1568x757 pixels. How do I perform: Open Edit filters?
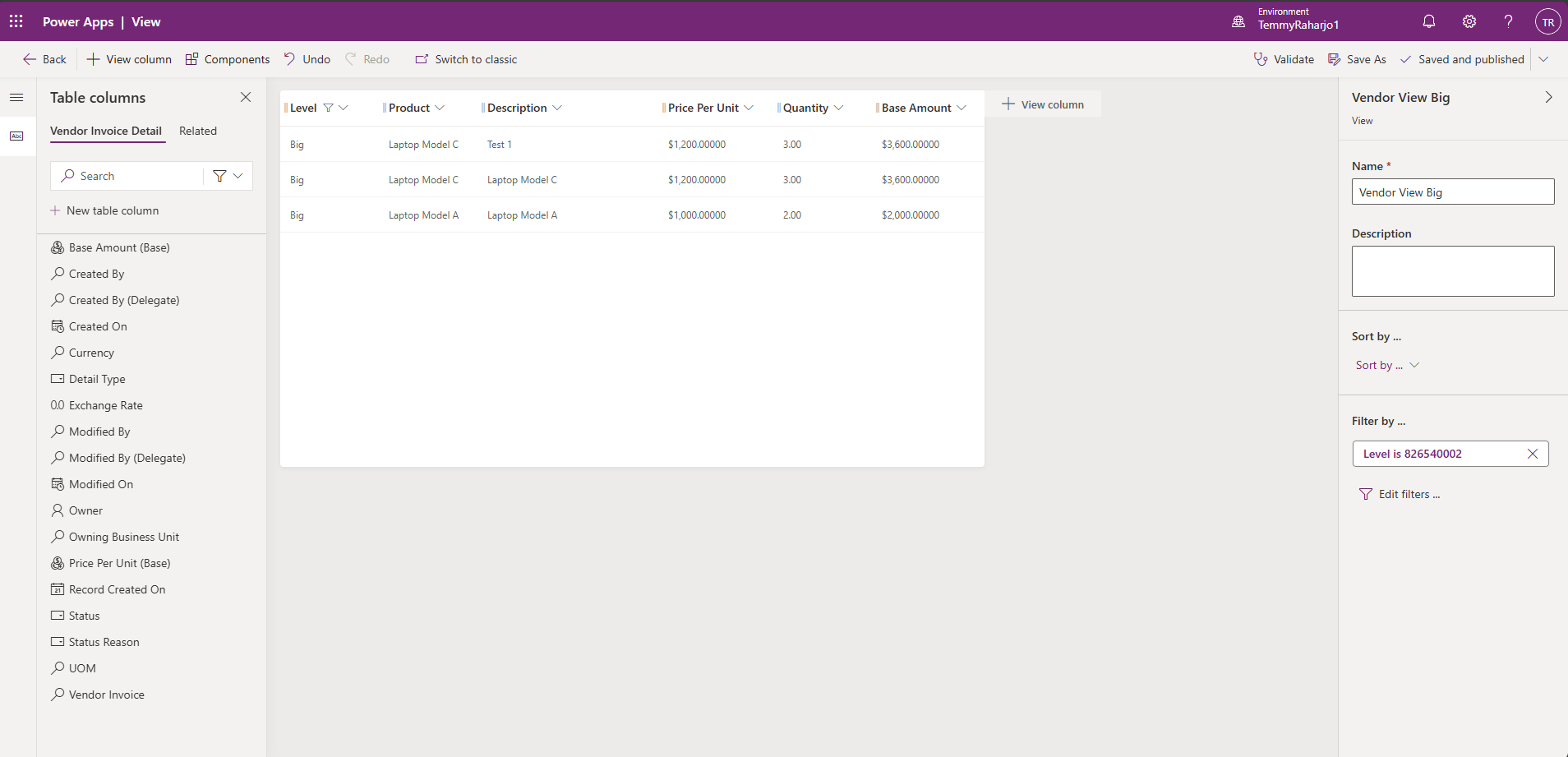[1400, 494]
